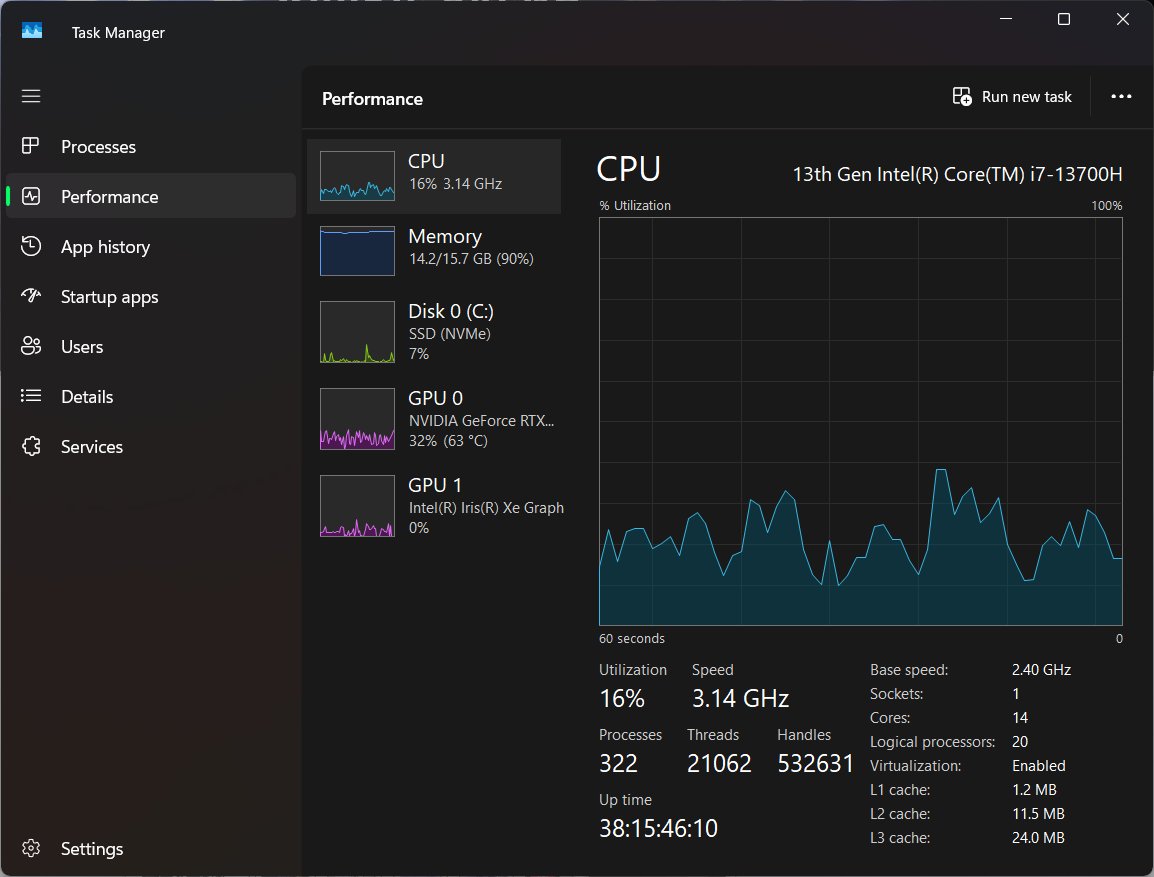Viewport: 1154px width, 877px height.
Task: Click Intel(R) Iris(R) Xe Graph text
Action: coord(486,508)
